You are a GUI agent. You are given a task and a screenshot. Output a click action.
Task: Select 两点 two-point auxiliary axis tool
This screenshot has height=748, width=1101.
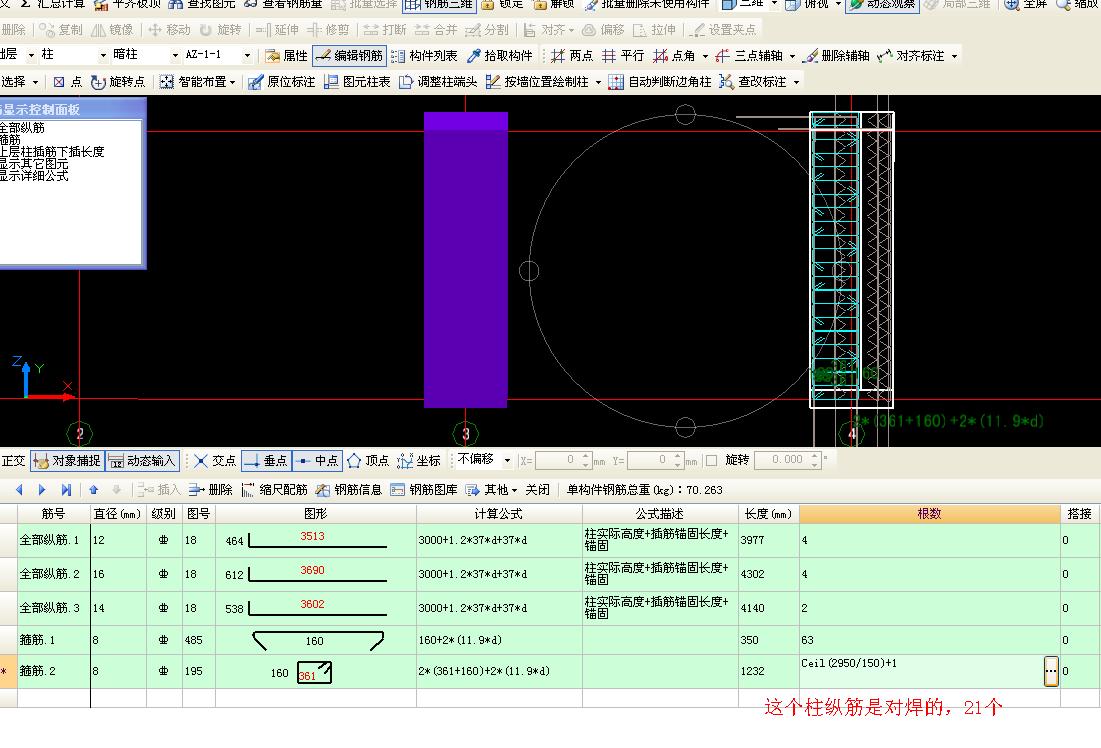pos(572,55)
